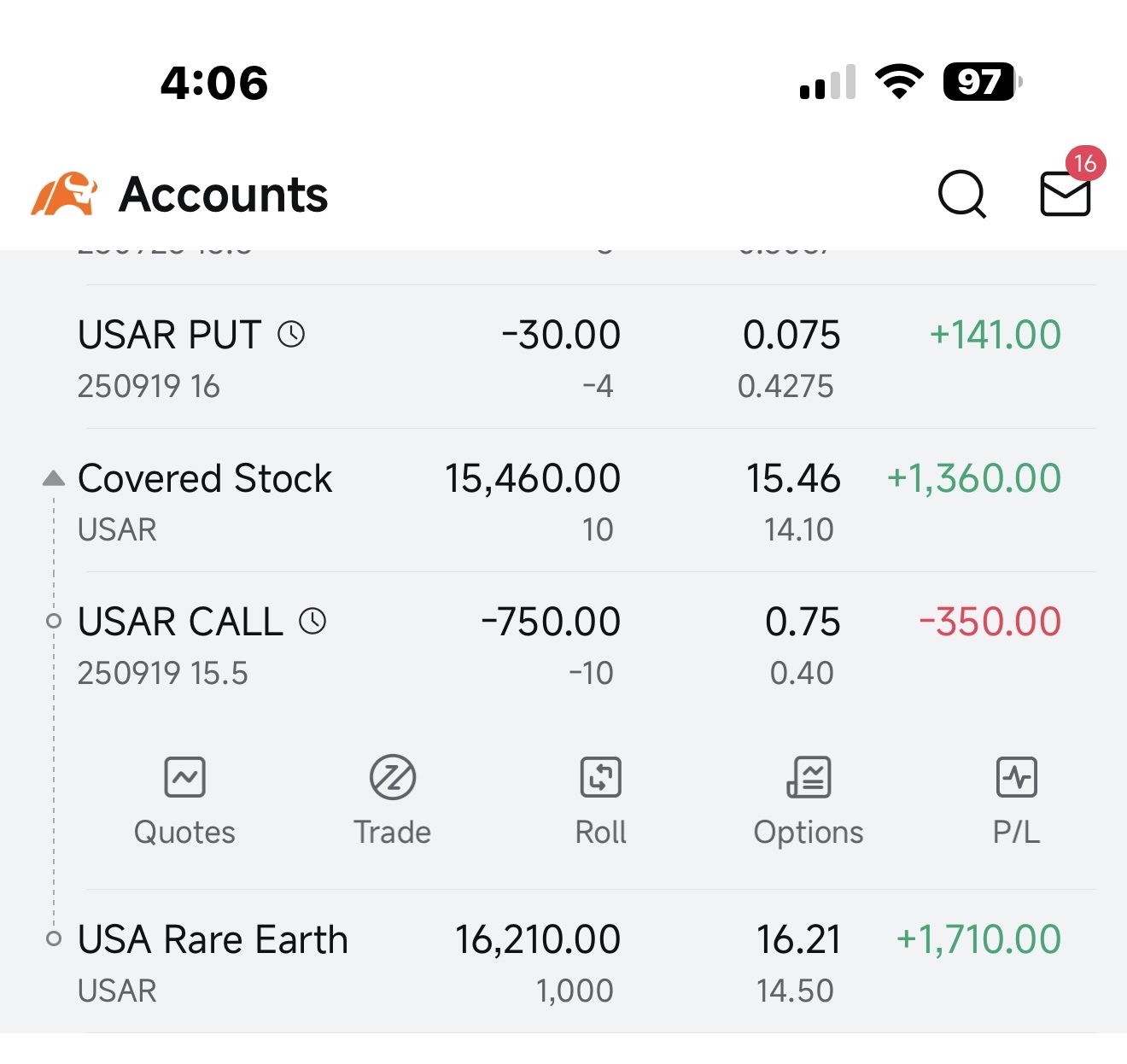
Task: Tap clock icon beside USAR CALL
Action: [312, 621]
